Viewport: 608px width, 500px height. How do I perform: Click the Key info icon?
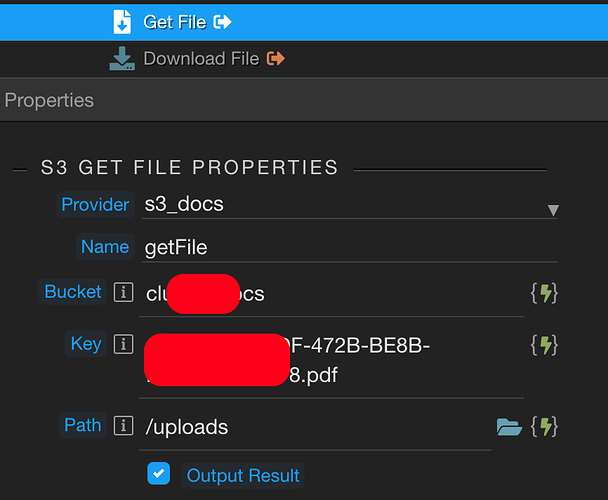[x=124, y=344]
